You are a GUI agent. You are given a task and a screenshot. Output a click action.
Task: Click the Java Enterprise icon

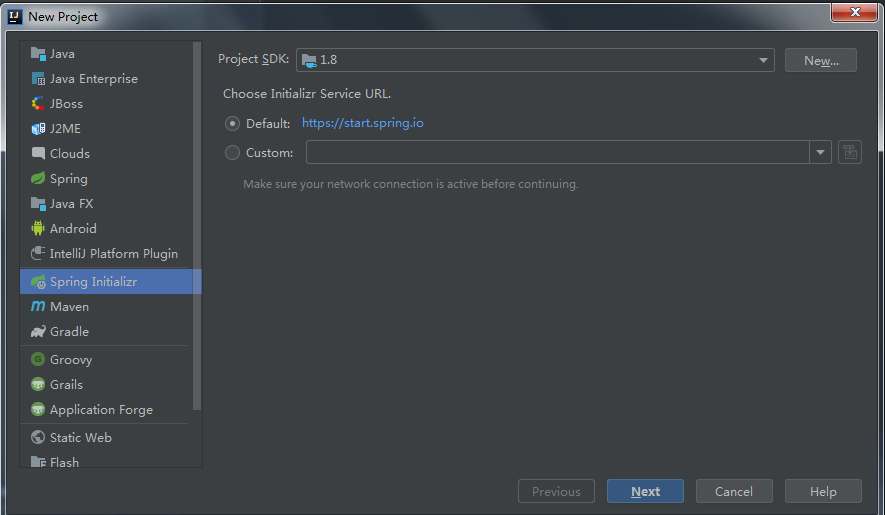click(38, 78)
